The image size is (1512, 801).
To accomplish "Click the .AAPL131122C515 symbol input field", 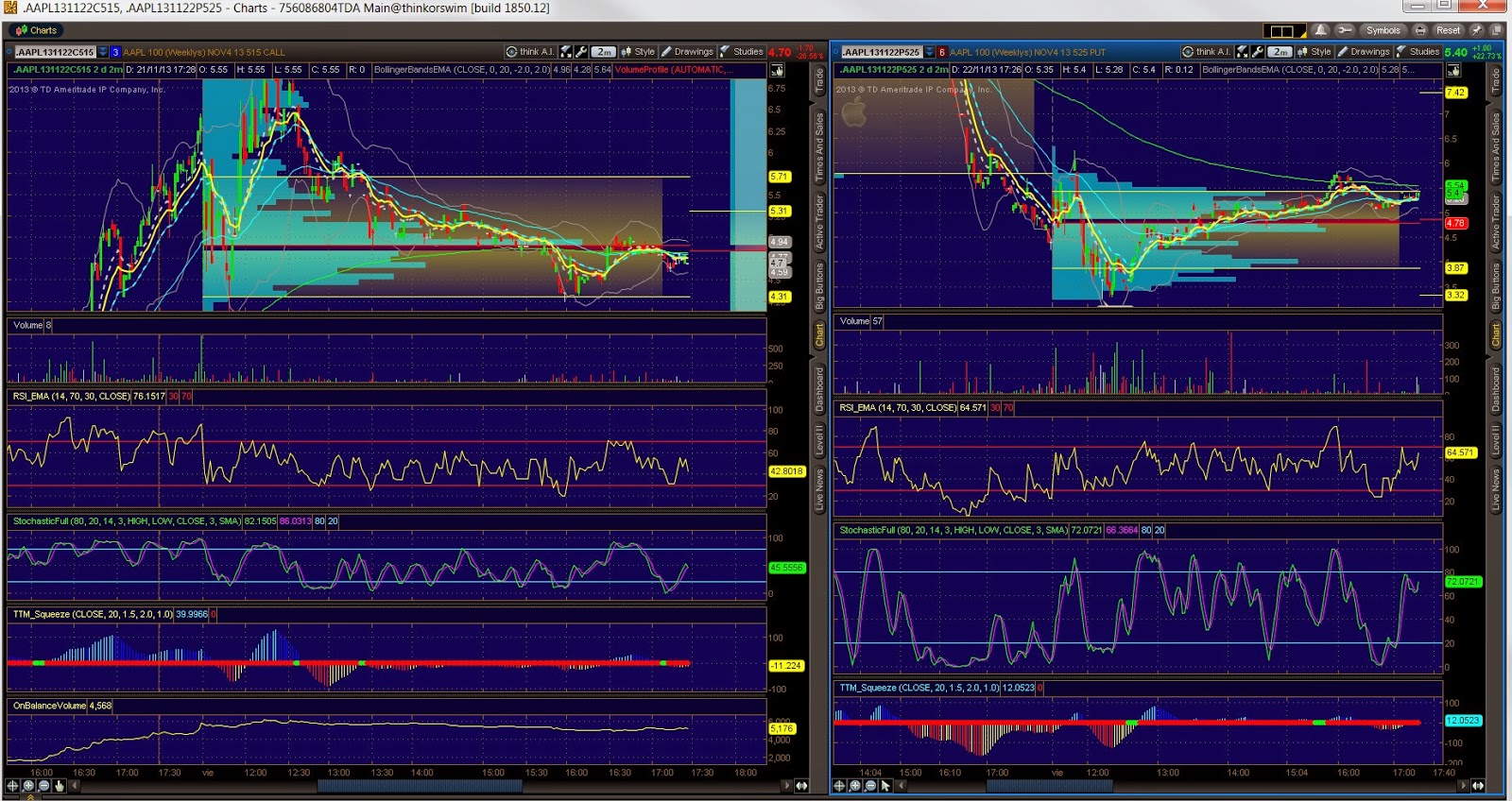I will coord(55,52).
